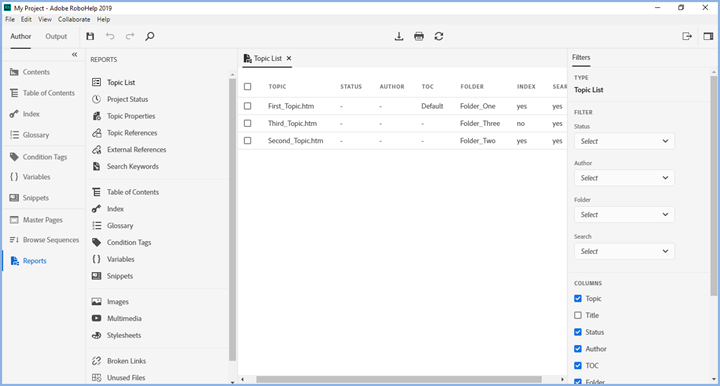The image size is (720, 386).
Task: Click the Save All floppy disk icon
Action: point(90,36)
